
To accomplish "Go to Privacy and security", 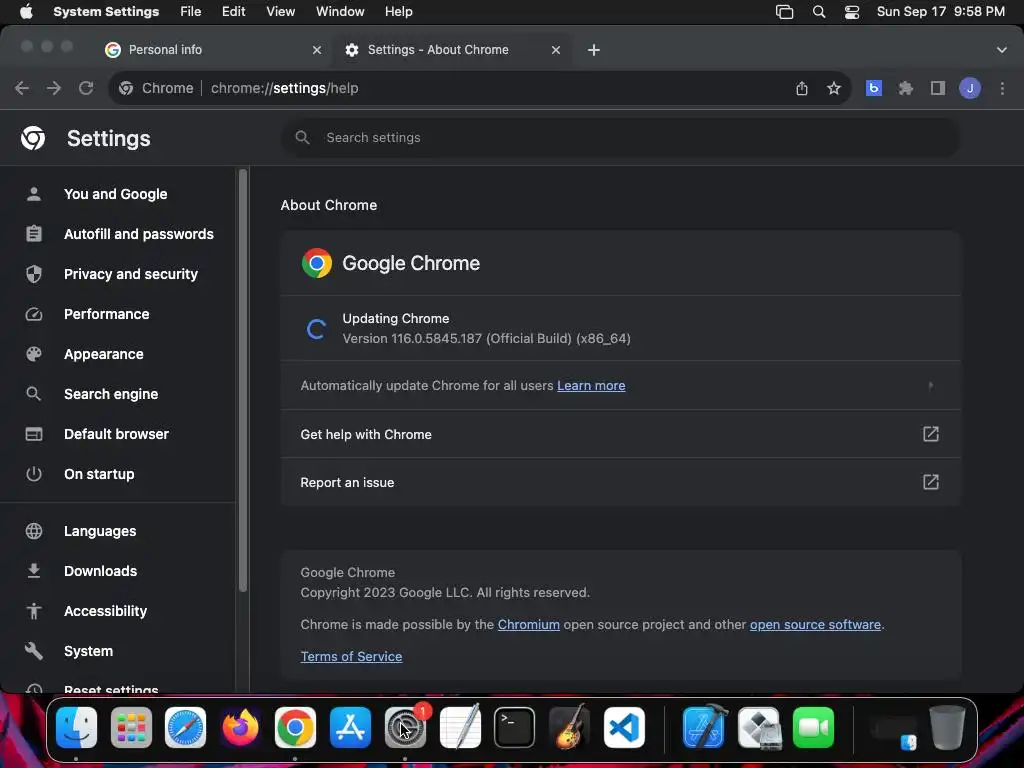I will click(x=118, y=274).
